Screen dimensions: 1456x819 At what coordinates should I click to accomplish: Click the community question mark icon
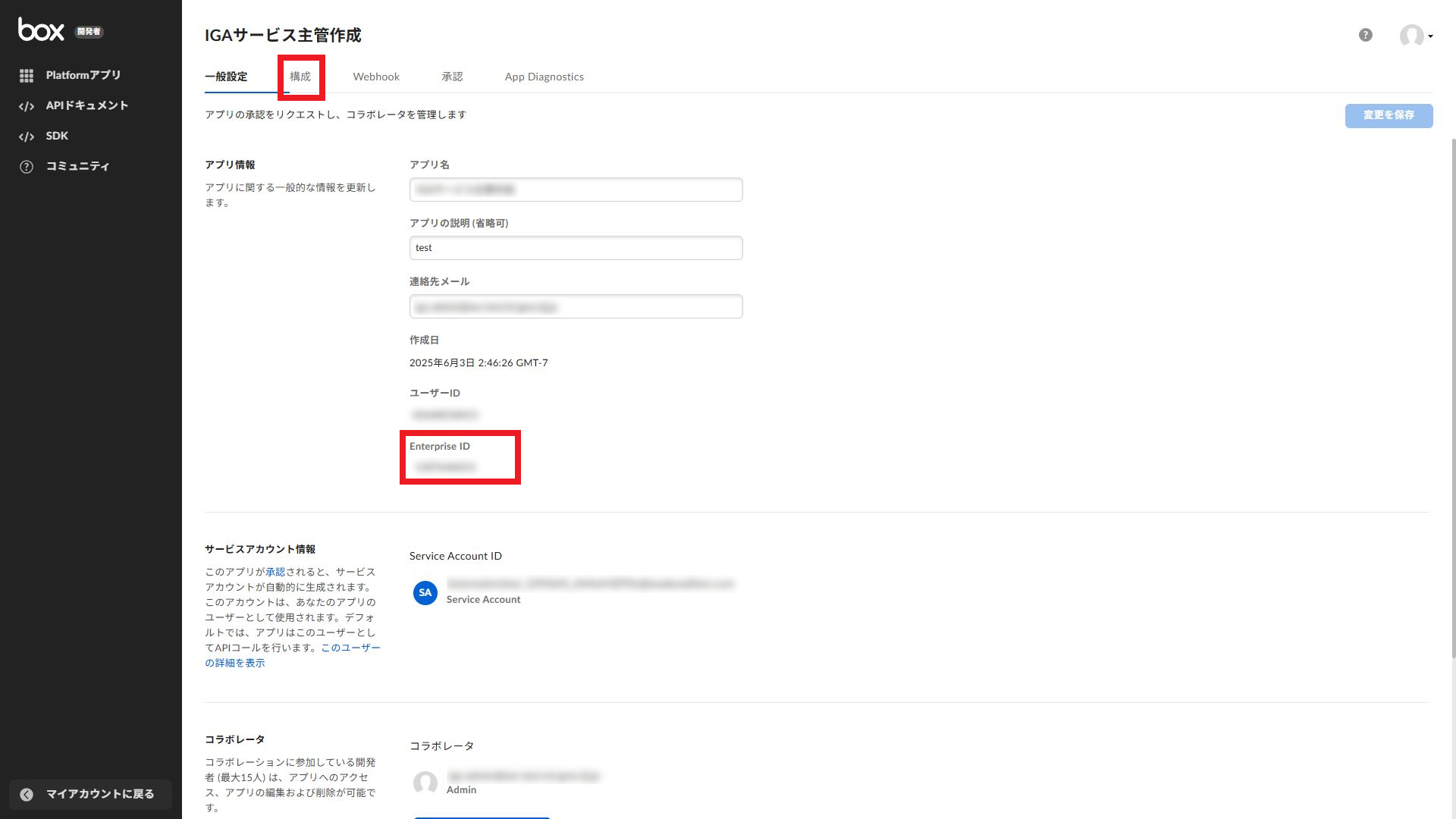[x=27, y=167]
